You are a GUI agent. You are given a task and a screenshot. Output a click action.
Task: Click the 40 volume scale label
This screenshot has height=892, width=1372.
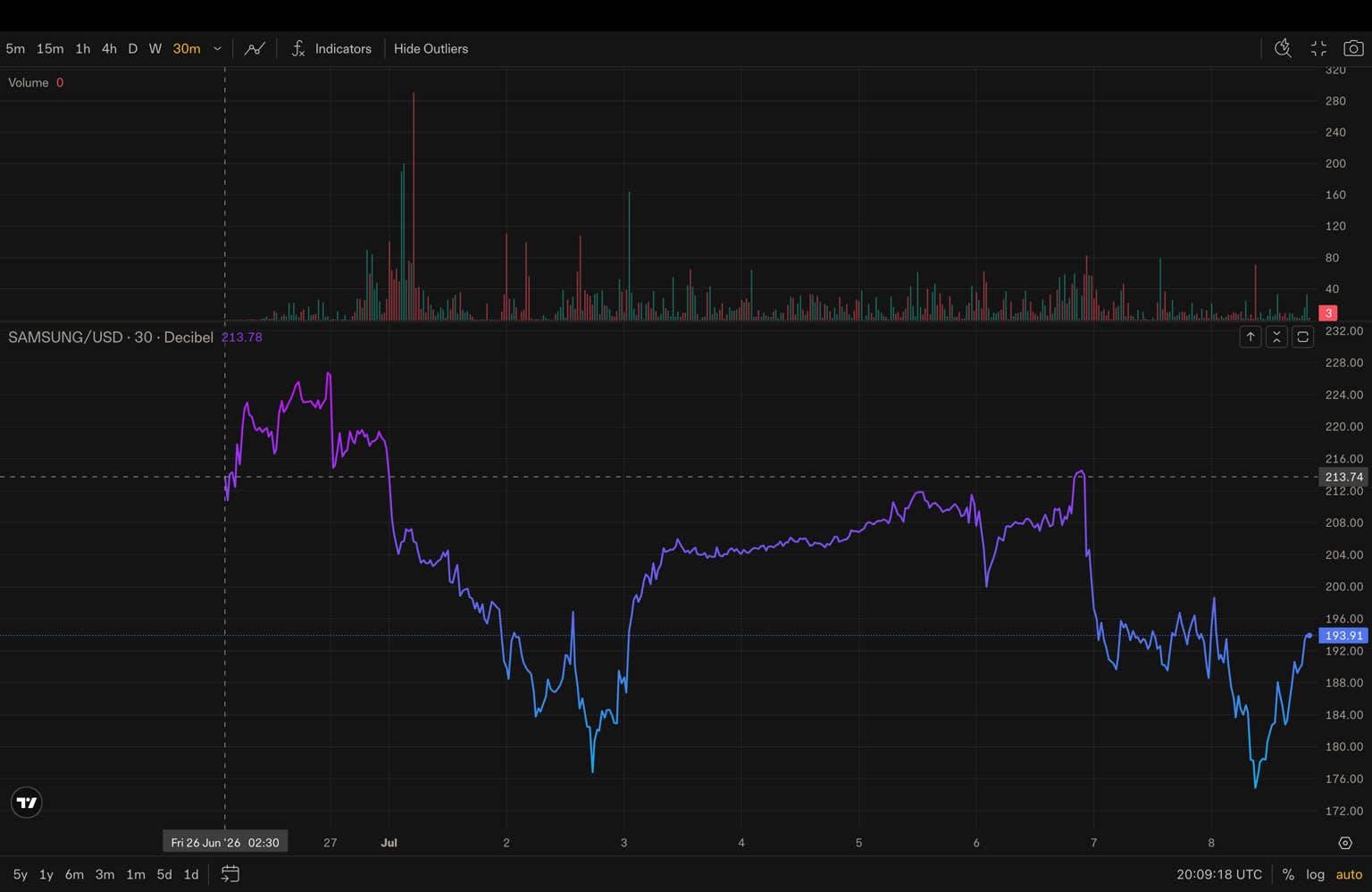1332,289
